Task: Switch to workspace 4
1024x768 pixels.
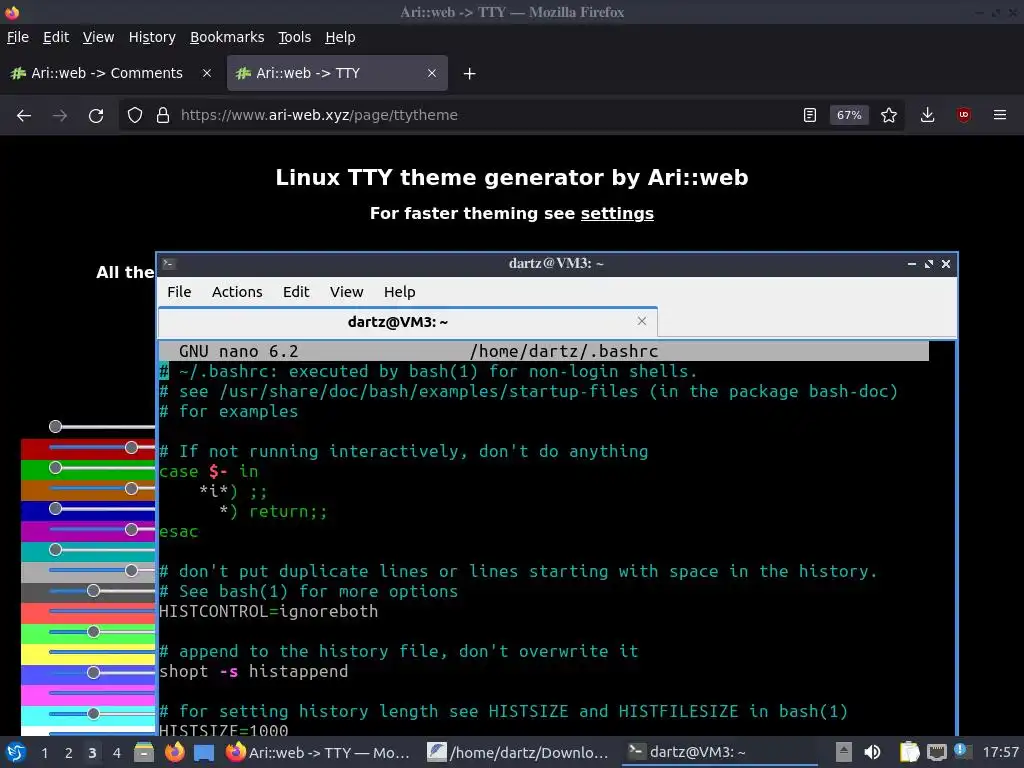Action: 116,753
